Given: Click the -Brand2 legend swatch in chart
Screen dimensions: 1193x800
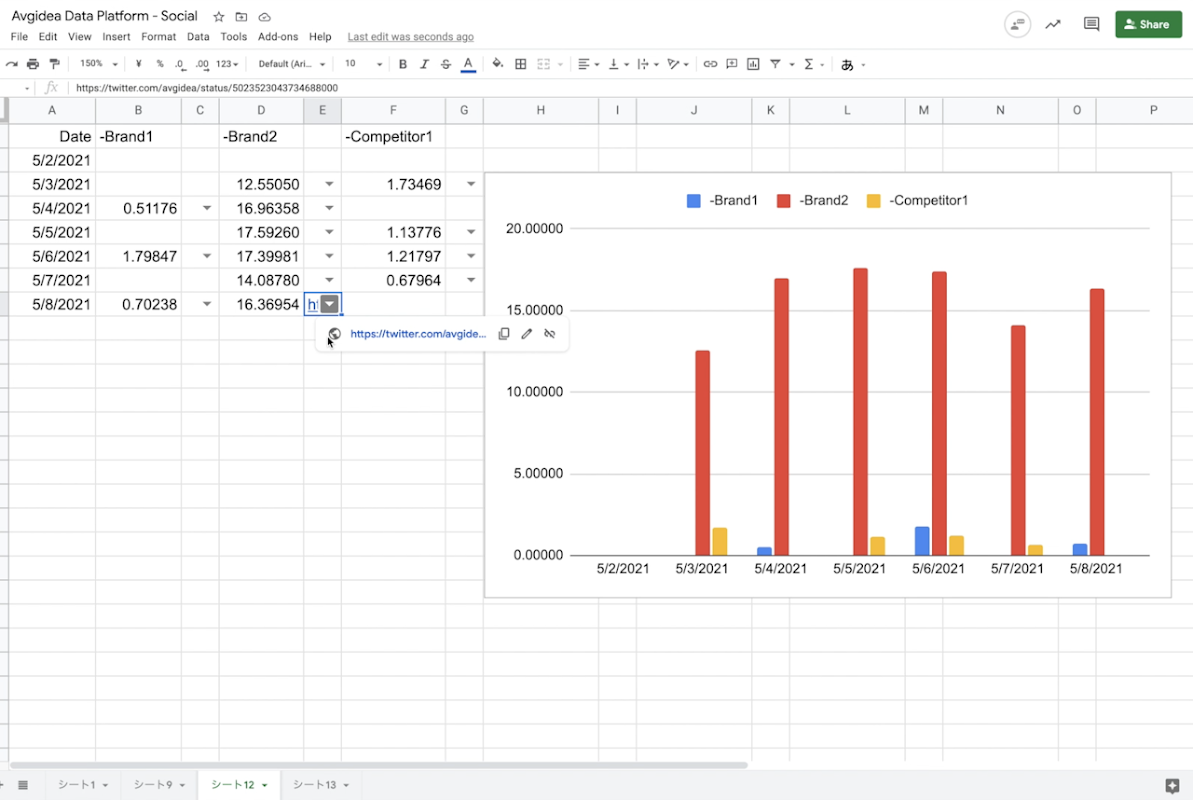Looking at the screenshot, I should (784, 201).
